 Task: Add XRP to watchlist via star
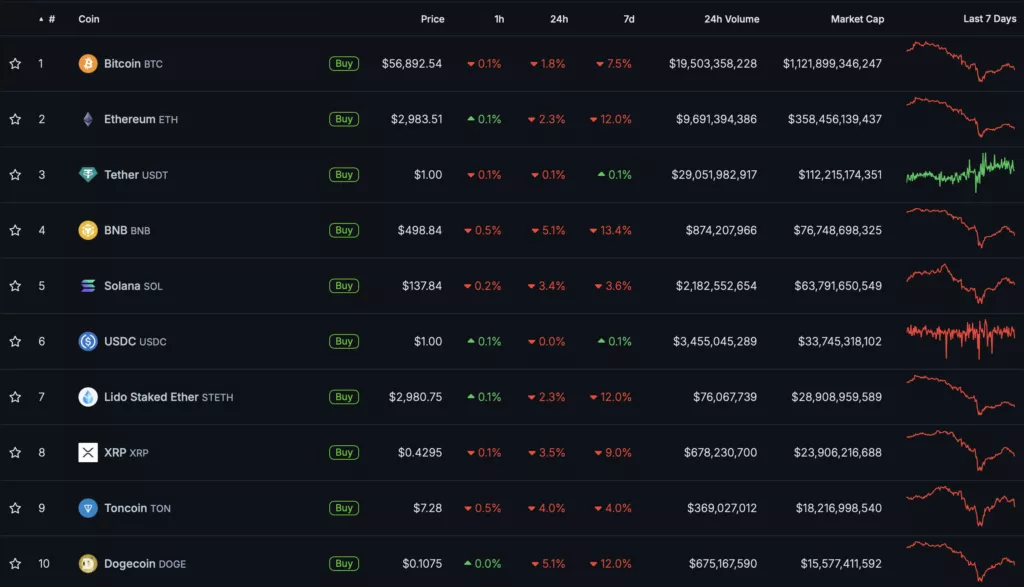click(x=15, y=452)
